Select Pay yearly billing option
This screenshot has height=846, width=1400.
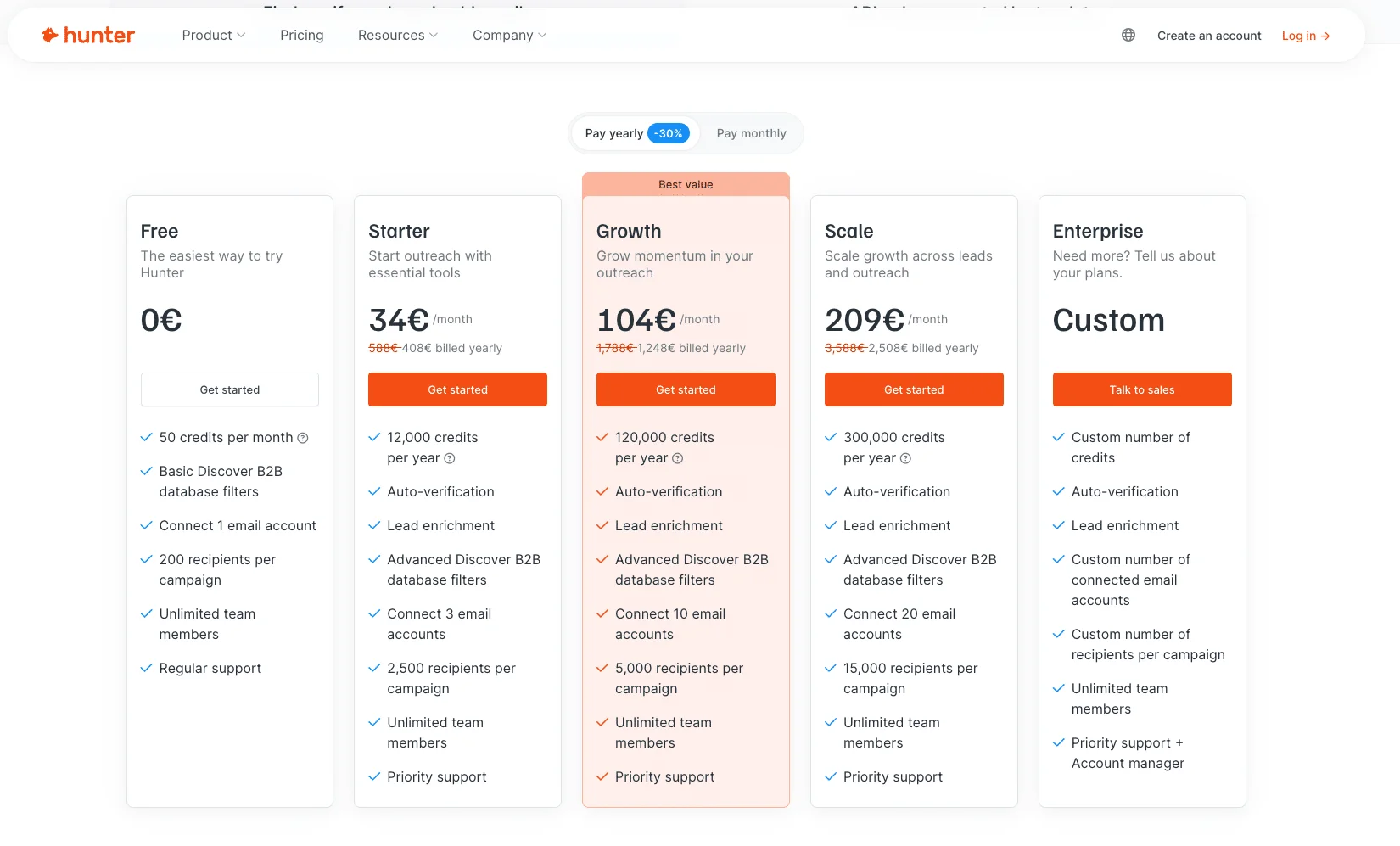tap(636, 133)
